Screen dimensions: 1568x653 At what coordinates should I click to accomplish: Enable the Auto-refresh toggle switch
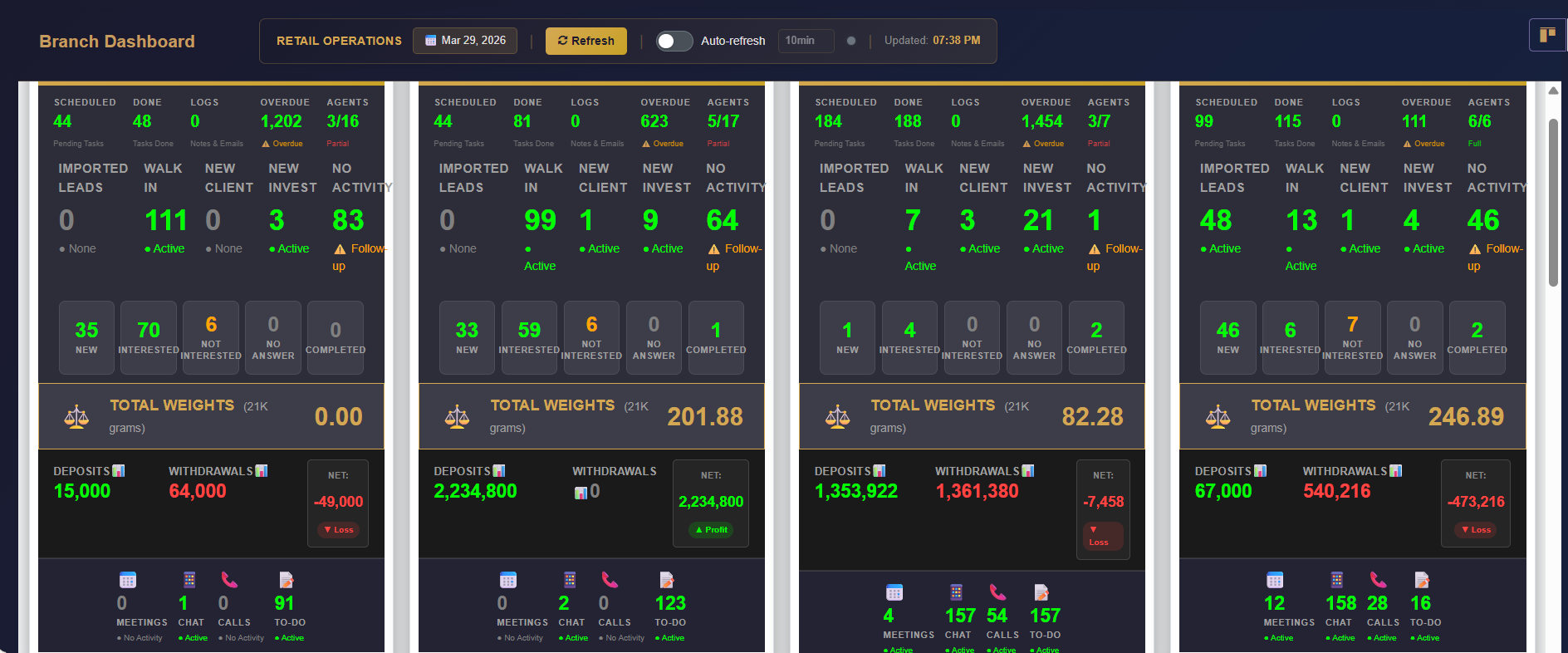tap(674, 41)
